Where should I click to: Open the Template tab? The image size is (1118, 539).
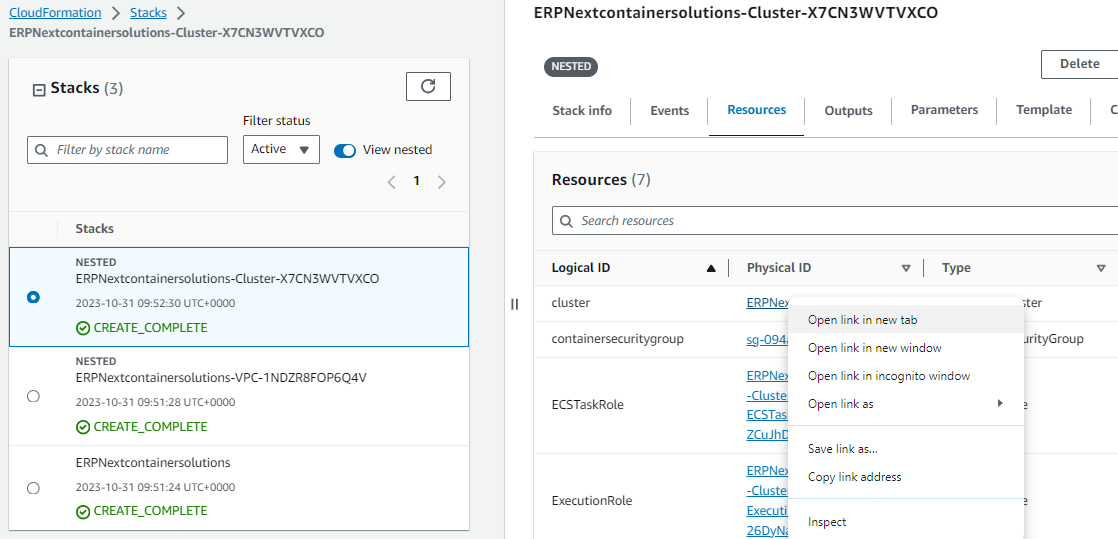coord(1044,110)
